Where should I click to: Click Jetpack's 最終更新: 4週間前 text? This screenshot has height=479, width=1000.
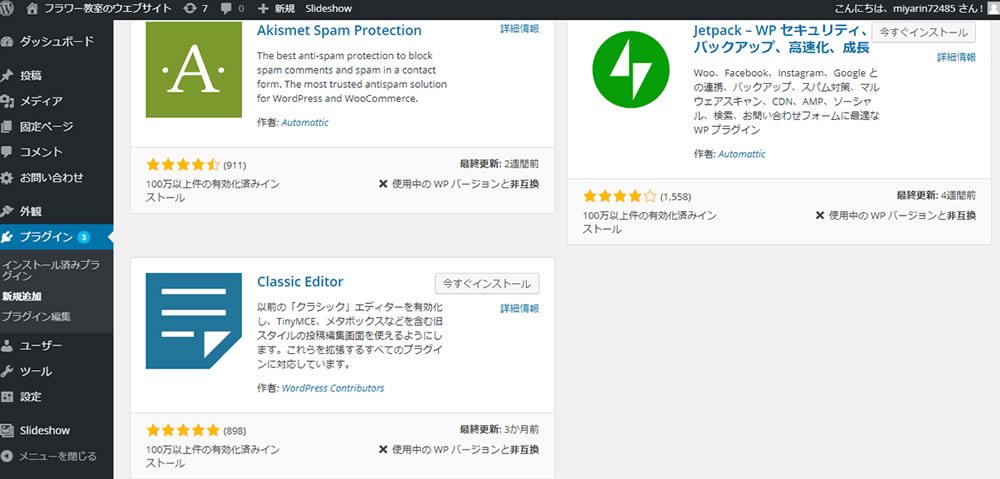tap(936, 195)
